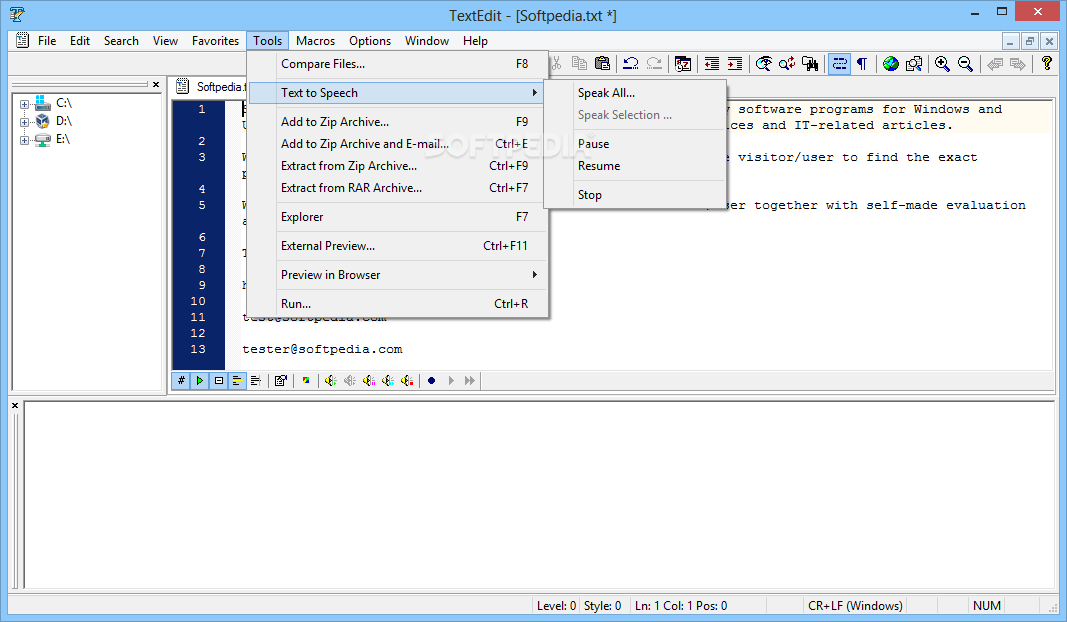The image size is (1067, 622).
Task: Close the file browser side panel
Action: [156, 84]
